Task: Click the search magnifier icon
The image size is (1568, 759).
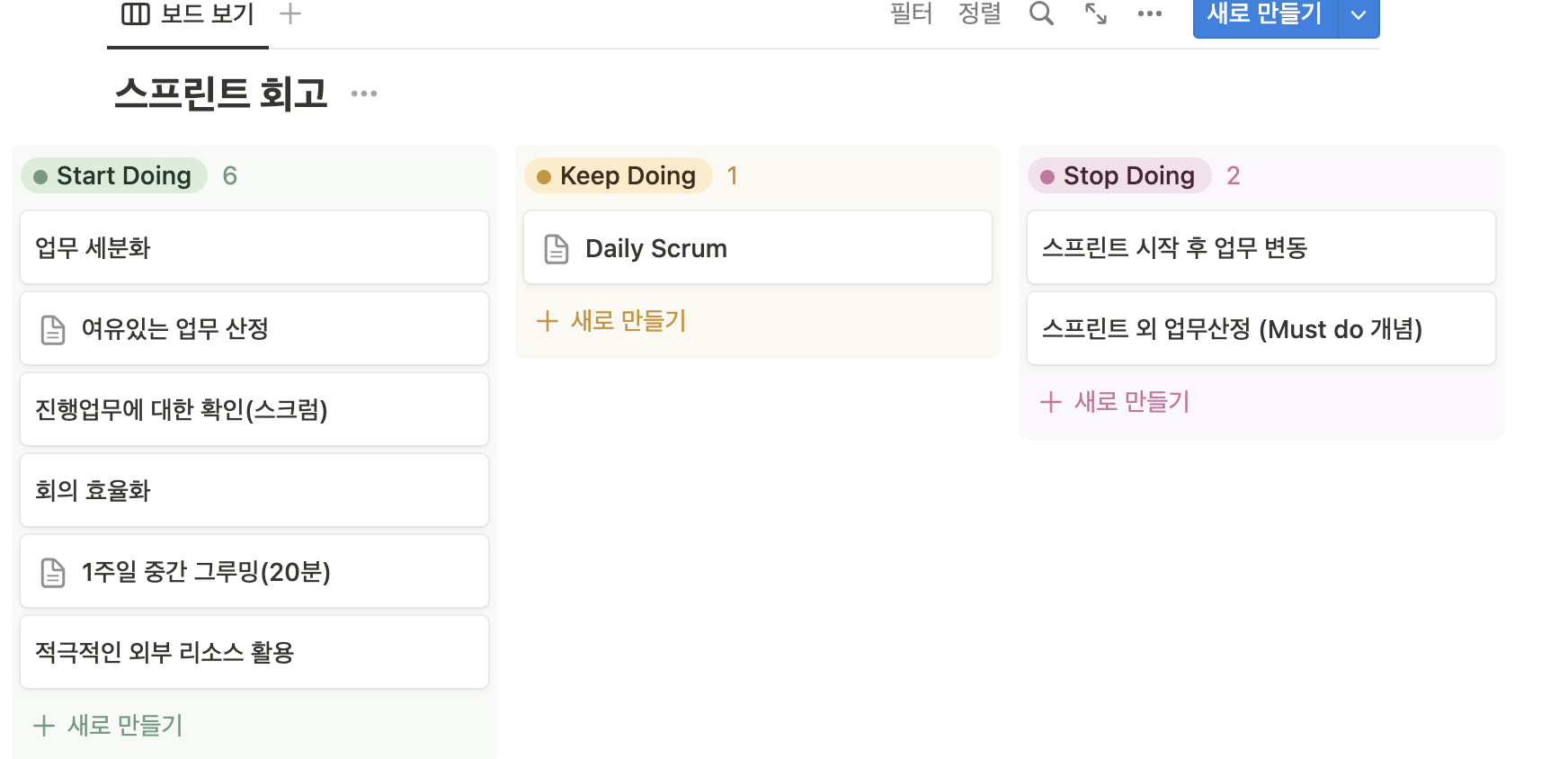Action: point(1041,13)
